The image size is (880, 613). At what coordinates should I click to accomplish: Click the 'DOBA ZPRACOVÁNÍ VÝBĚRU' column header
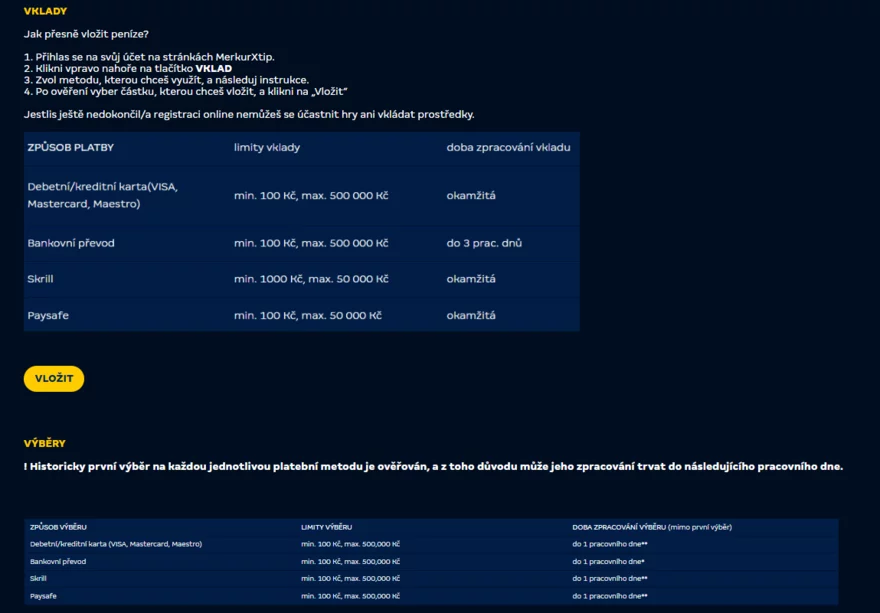(652, 527)
